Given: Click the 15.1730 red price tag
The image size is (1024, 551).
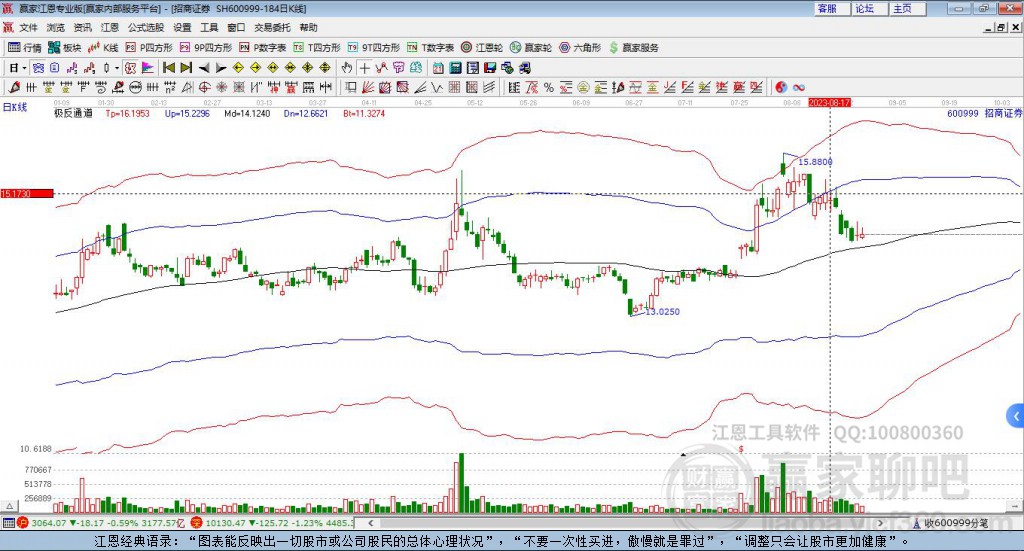Looking at the screenshot, I should (x=27, y=193).
